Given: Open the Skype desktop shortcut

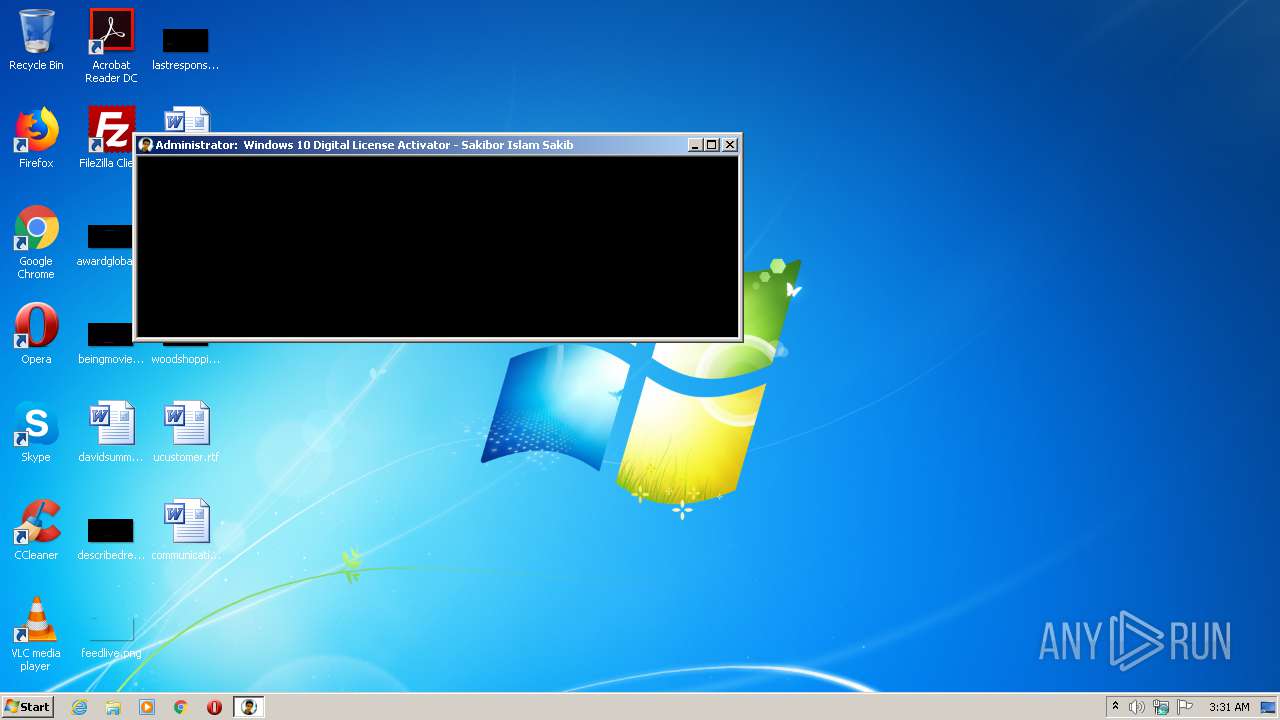Looking at the screenshot, I should [x=36, y=432].
